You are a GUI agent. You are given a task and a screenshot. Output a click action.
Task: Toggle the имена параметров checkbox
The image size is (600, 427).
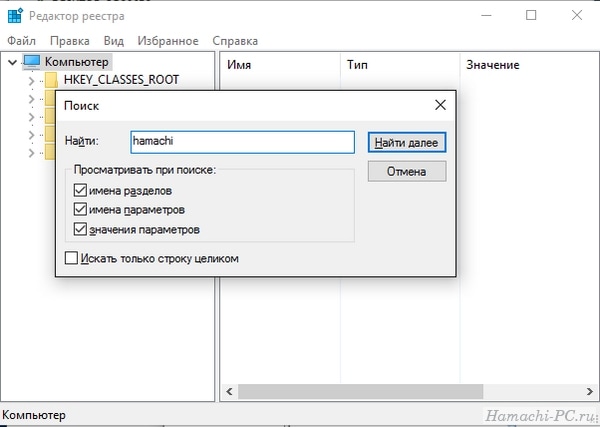80,209
